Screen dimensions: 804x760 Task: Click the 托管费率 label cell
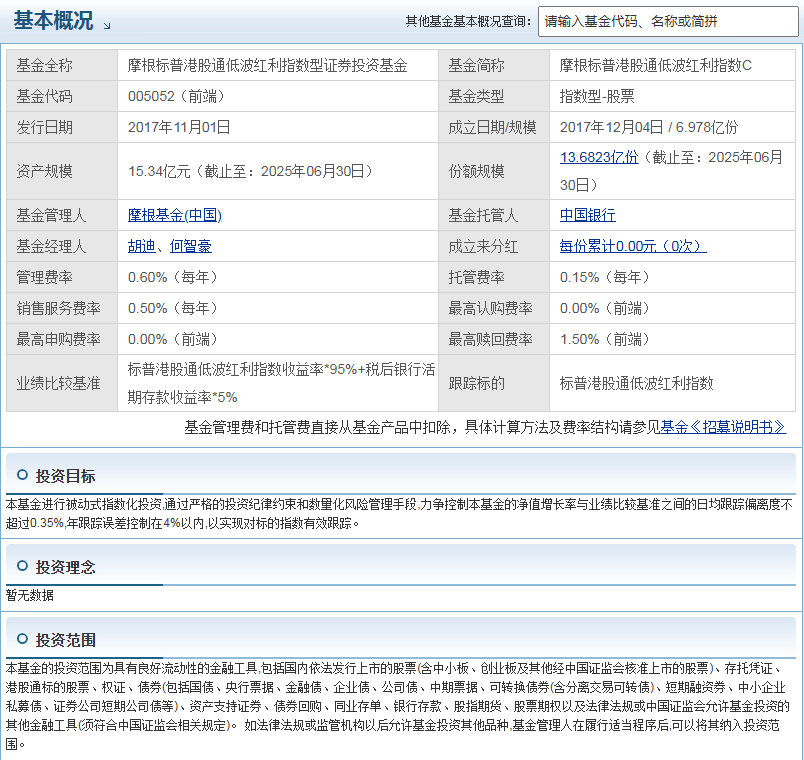click(x=494, y=277)
